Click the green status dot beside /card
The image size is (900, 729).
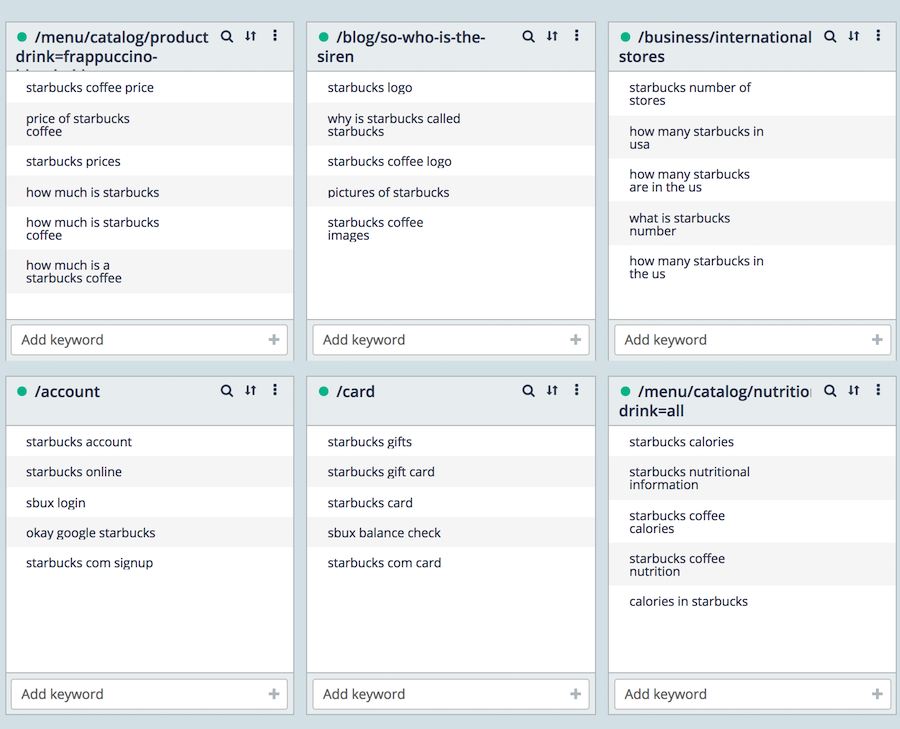[x=323, y=392]
